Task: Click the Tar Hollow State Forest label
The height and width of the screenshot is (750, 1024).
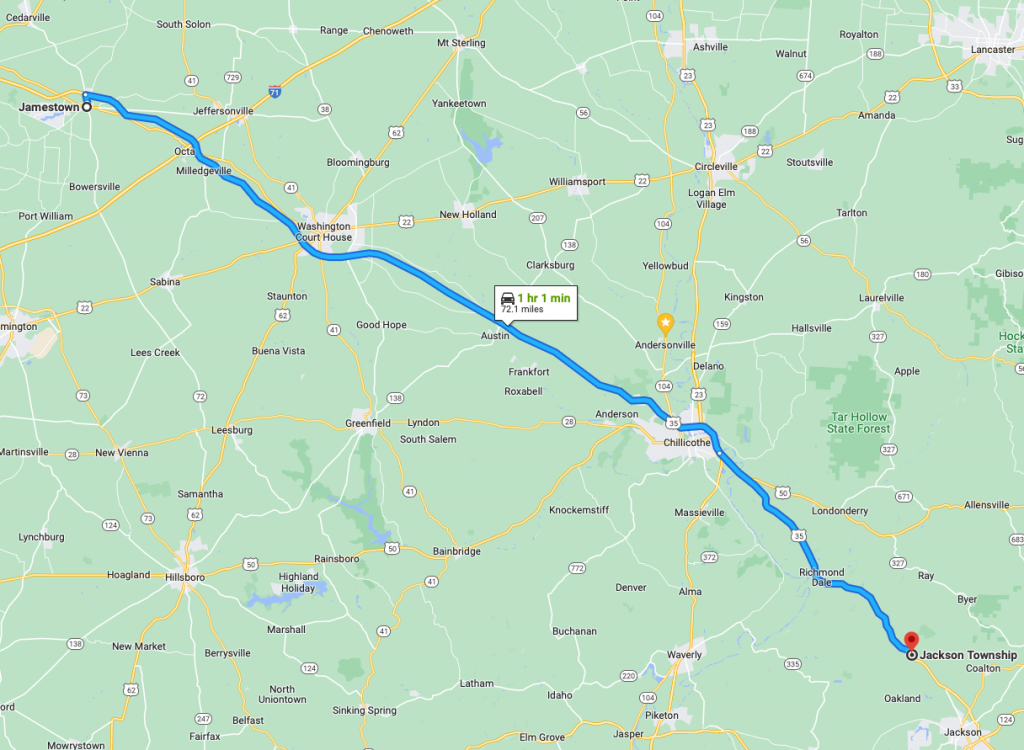Action: point(859,423)
